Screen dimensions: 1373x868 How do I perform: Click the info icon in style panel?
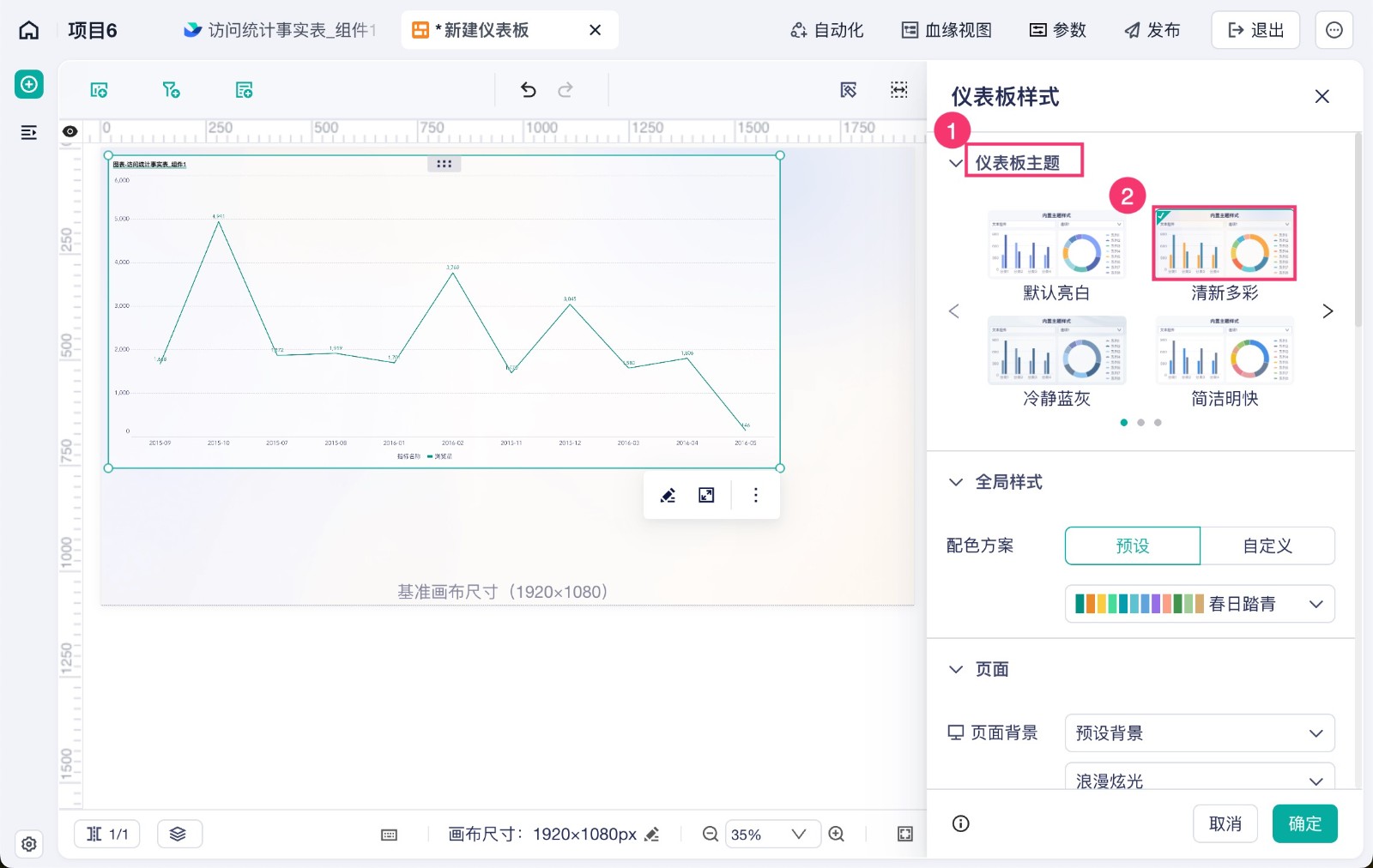(x=961, y=823)
